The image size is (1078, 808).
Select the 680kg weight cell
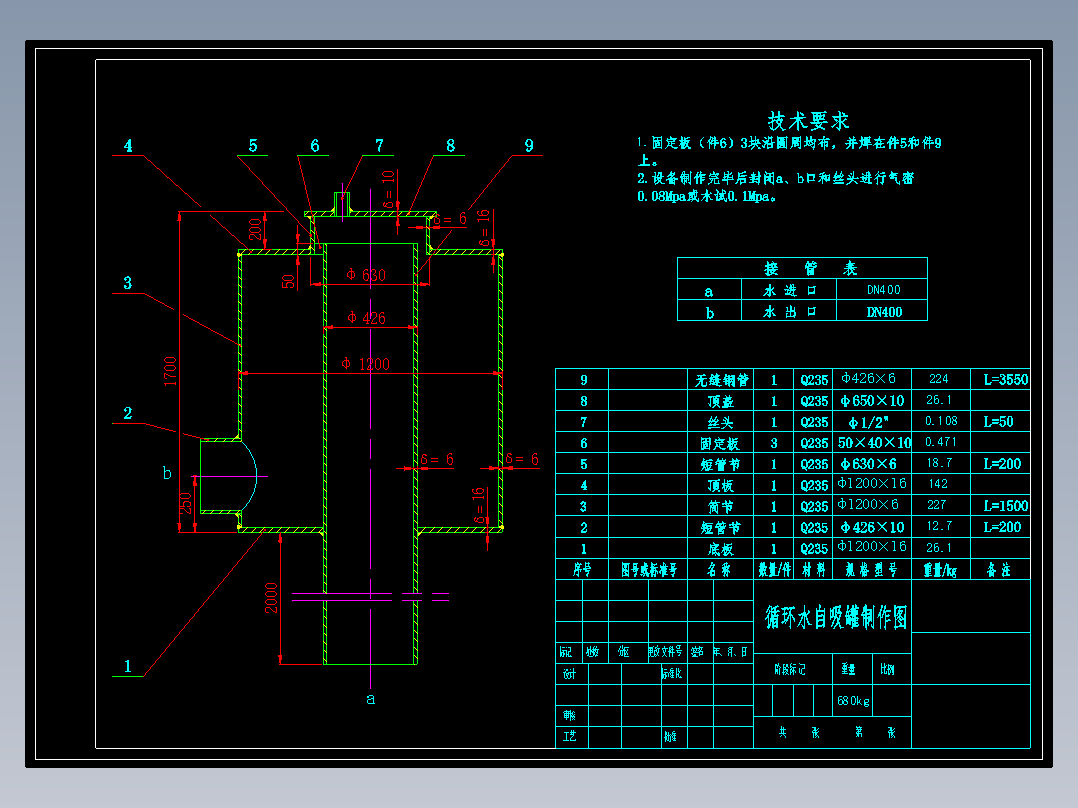852,701
